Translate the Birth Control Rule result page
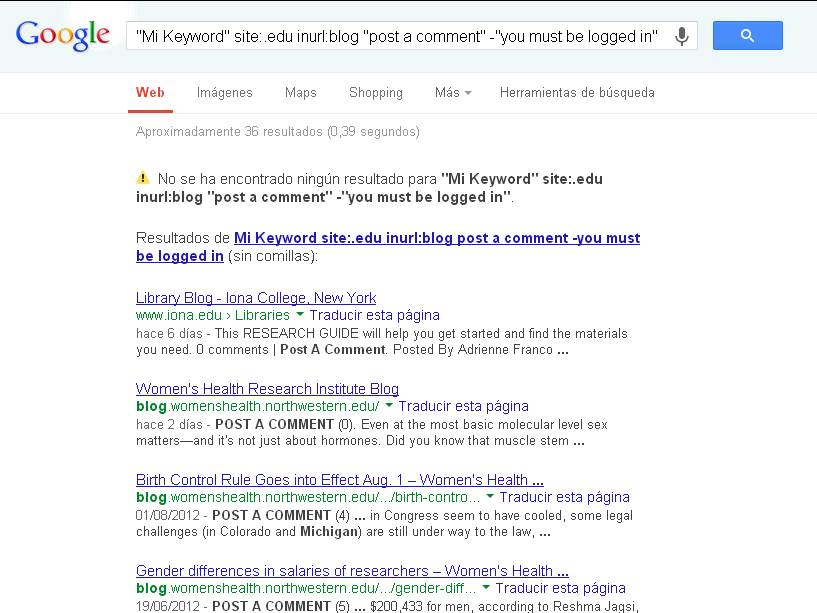The image size is (817, 613). pos(565,497)
